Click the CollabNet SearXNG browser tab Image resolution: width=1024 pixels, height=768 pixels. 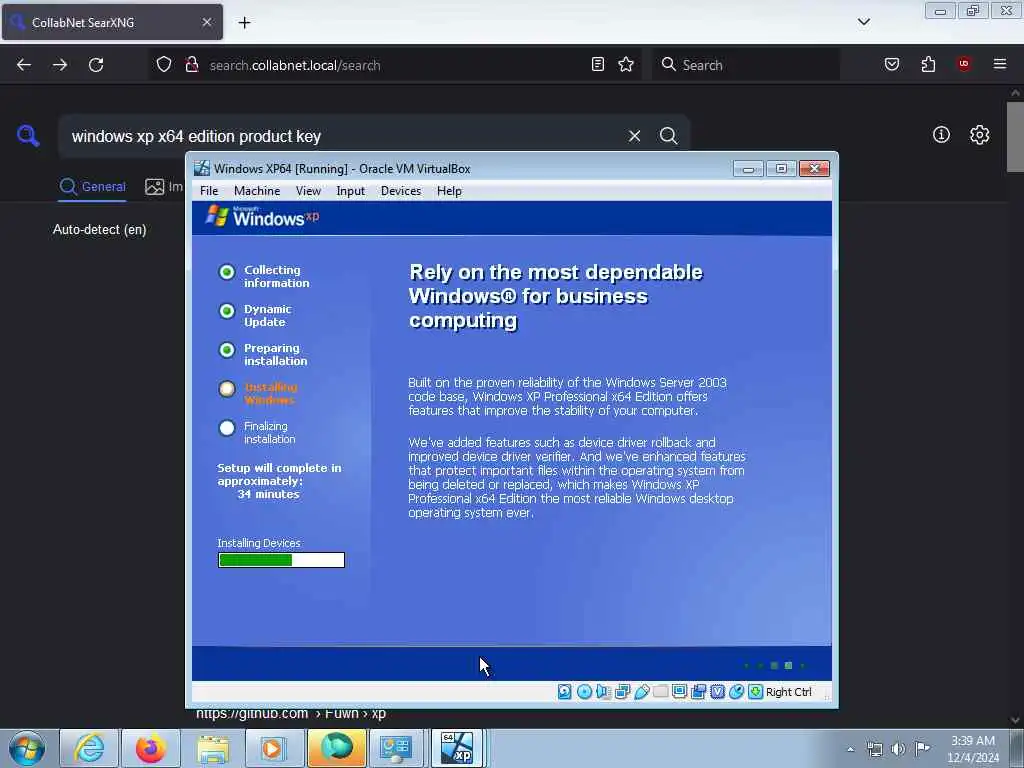112,22
